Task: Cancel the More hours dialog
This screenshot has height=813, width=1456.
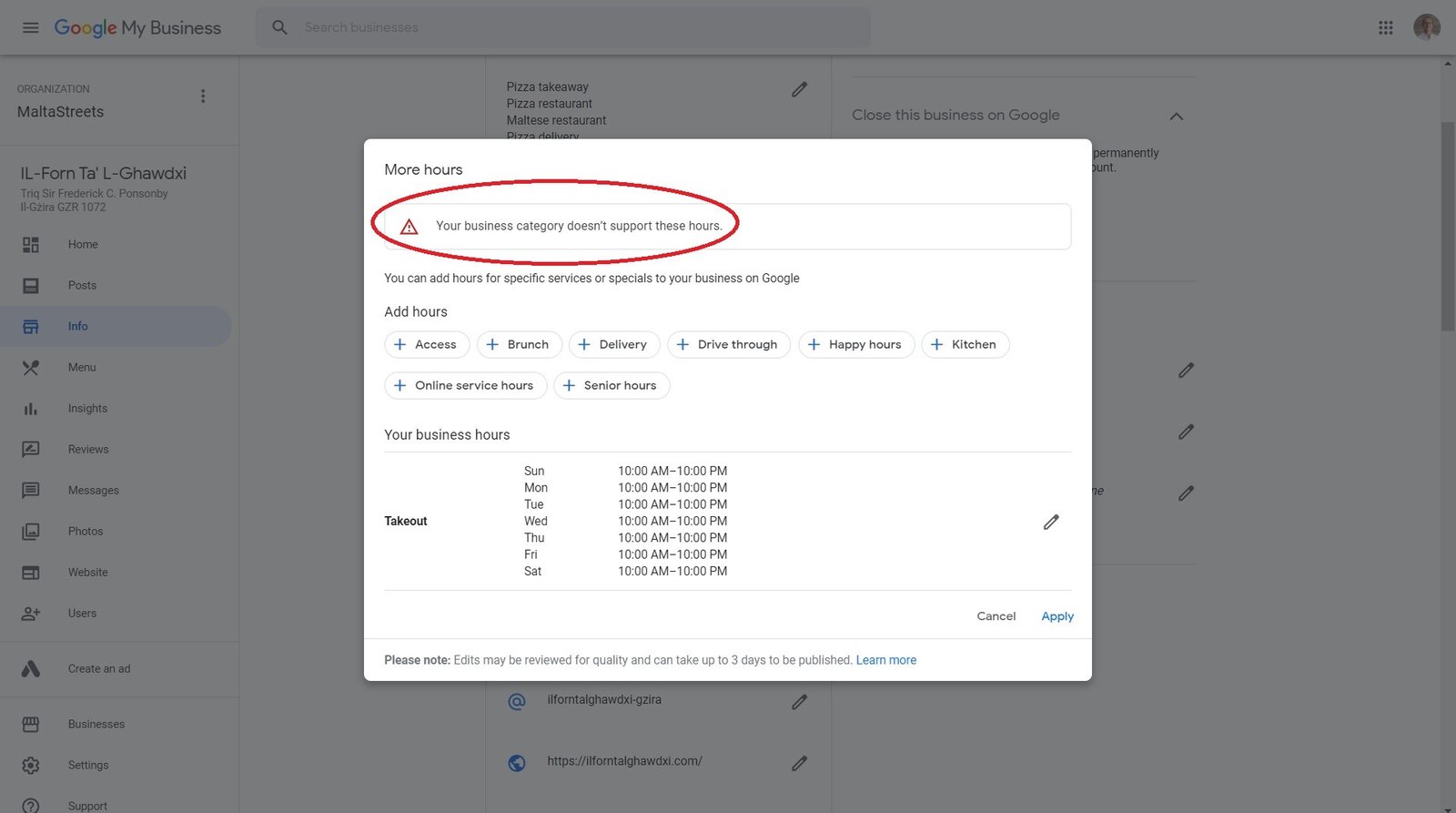Action: pos(996,616)
